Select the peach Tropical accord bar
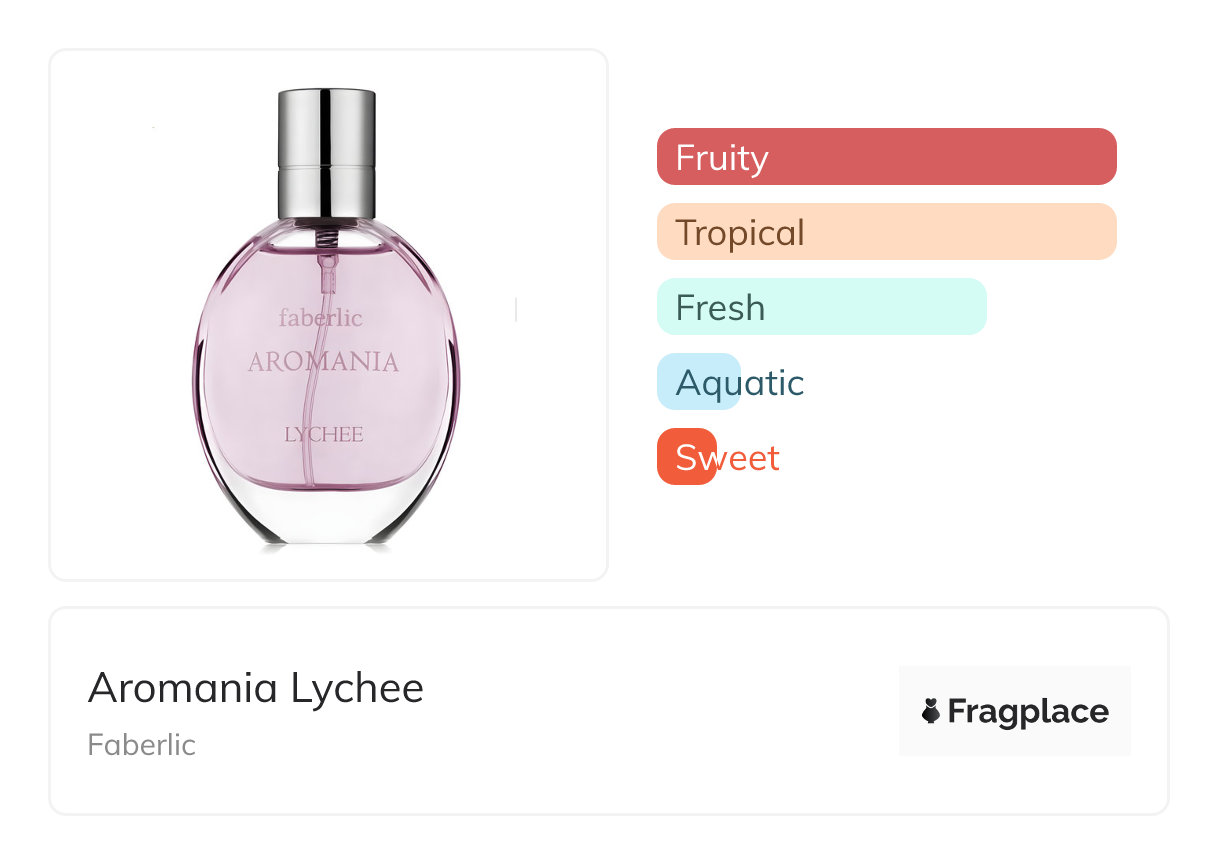1218x864 pixels. pos(886,232)
